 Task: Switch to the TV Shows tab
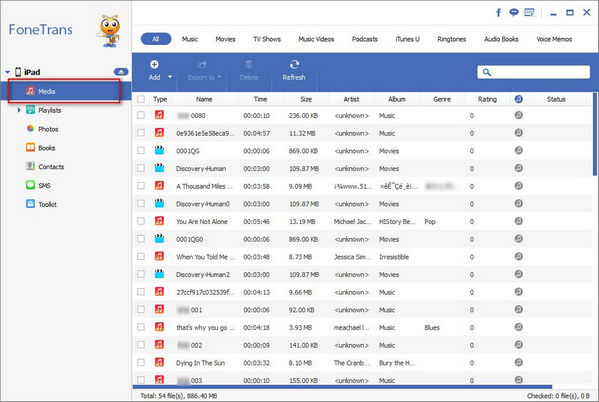click(267, 39)
